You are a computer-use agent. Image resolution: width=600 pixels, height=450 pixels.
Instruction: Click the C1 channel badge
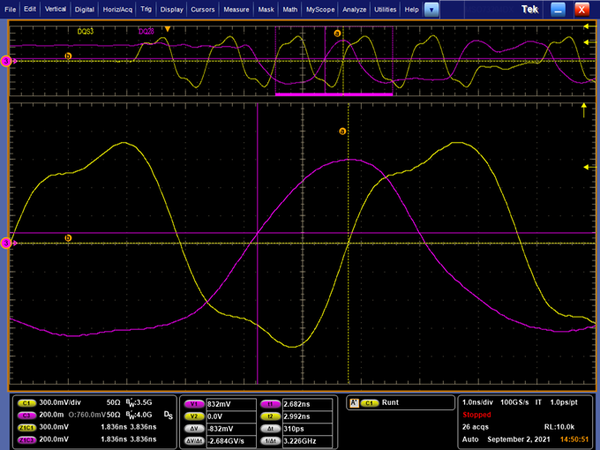tap(25, 402)
